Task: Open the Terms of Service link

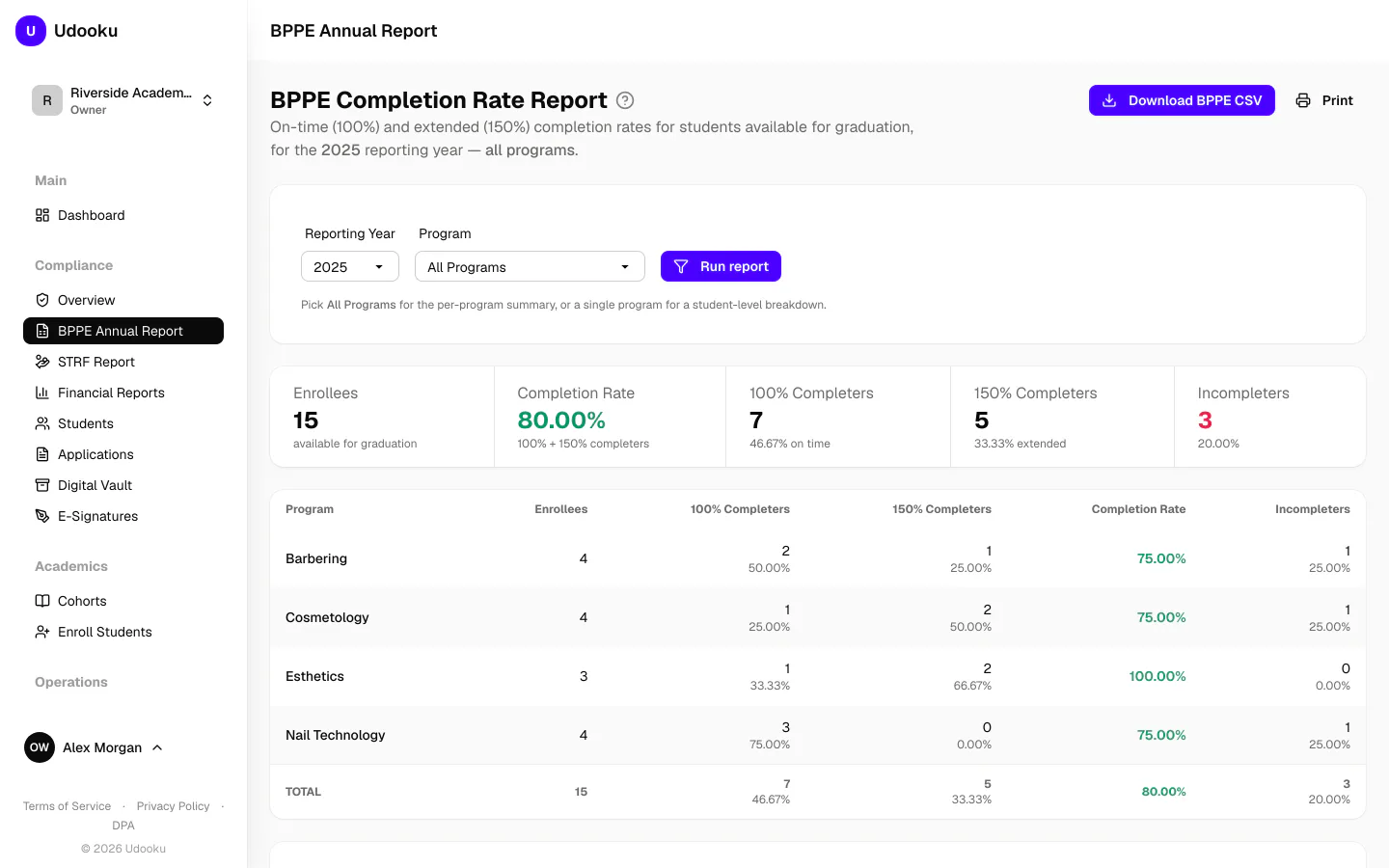Action: [x=67, y=806]
